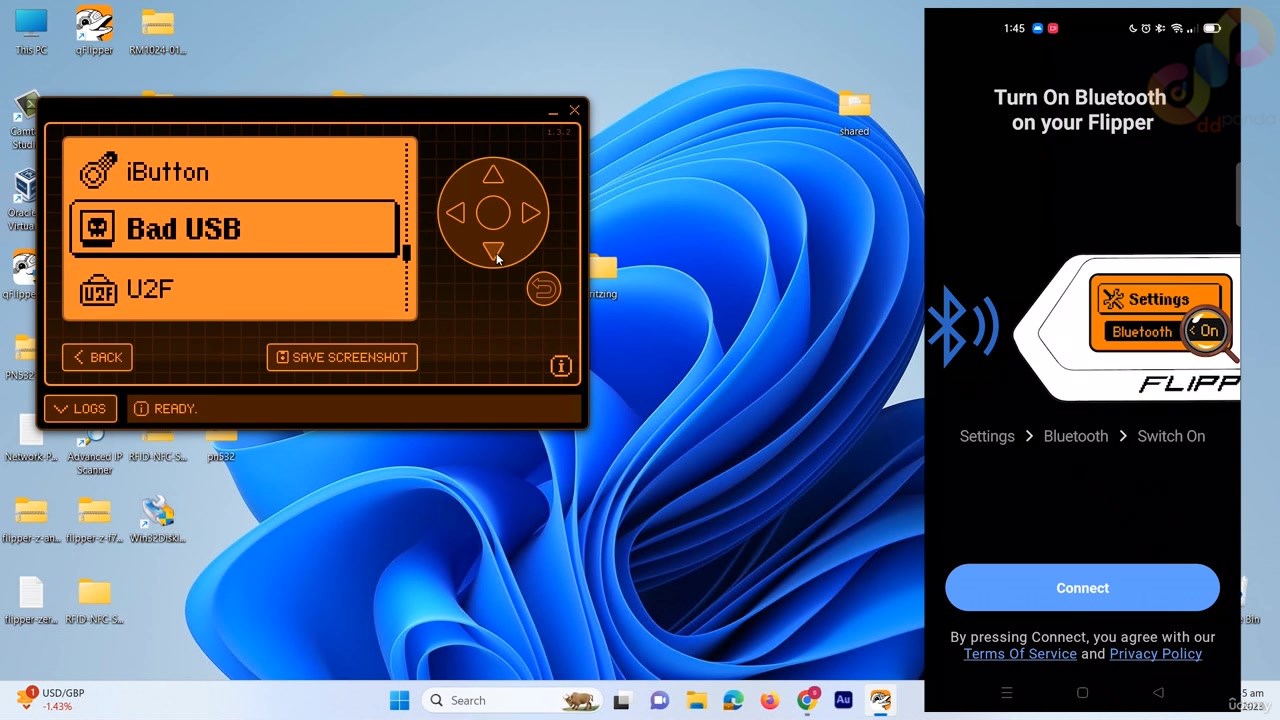
Task: Open the Terms Of Service link
Action: [1020, 654]
